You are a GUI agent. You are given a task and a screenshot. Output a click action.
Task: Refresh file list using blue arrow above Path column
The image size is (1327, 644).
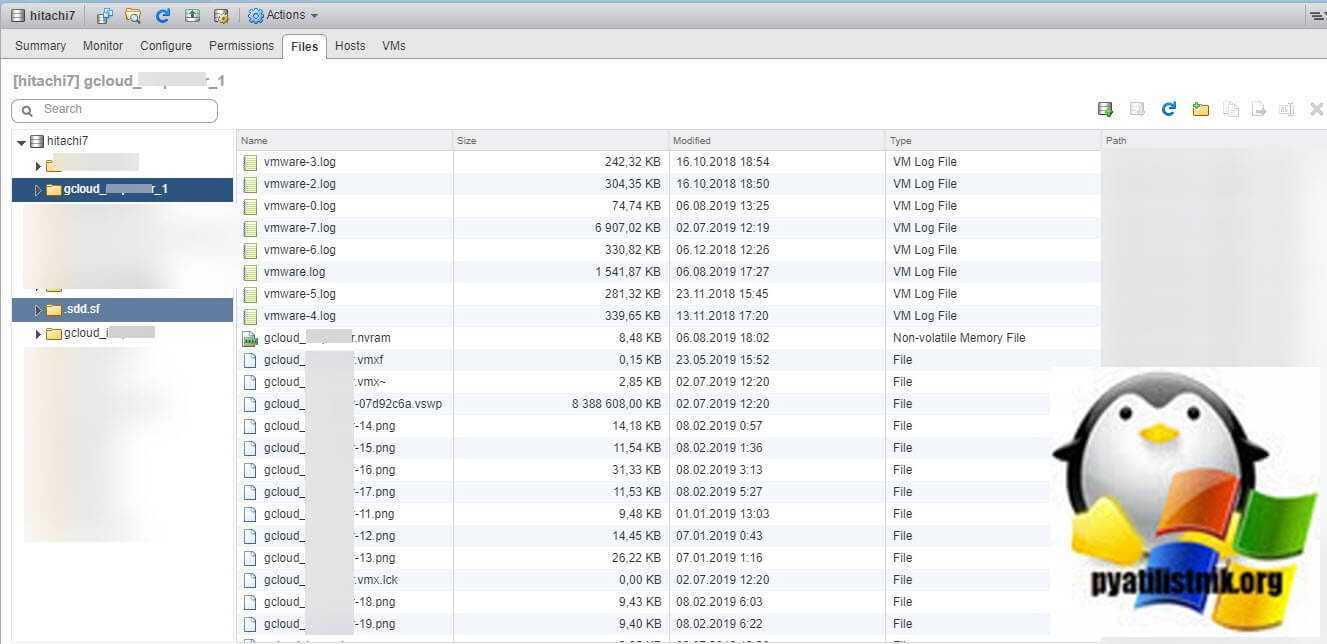(x=1168, y=109)
